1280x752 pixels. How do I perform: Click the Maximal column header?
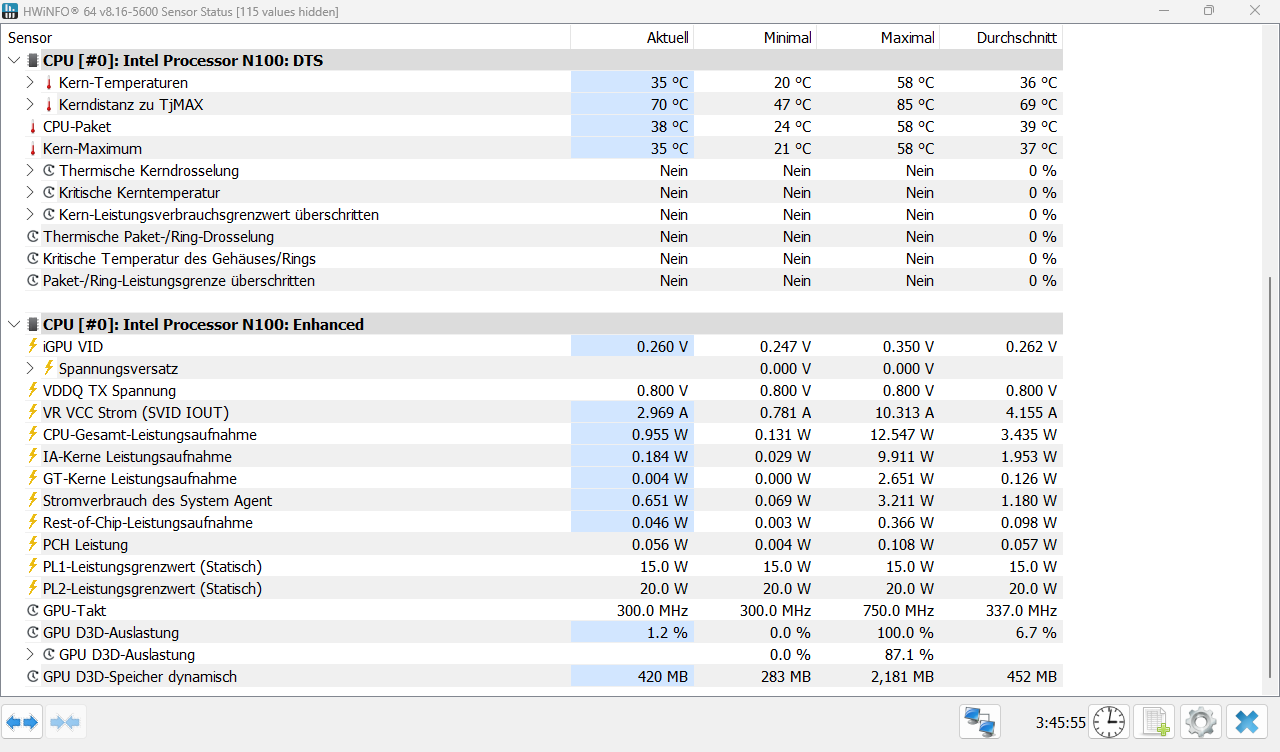pos(878,38)
